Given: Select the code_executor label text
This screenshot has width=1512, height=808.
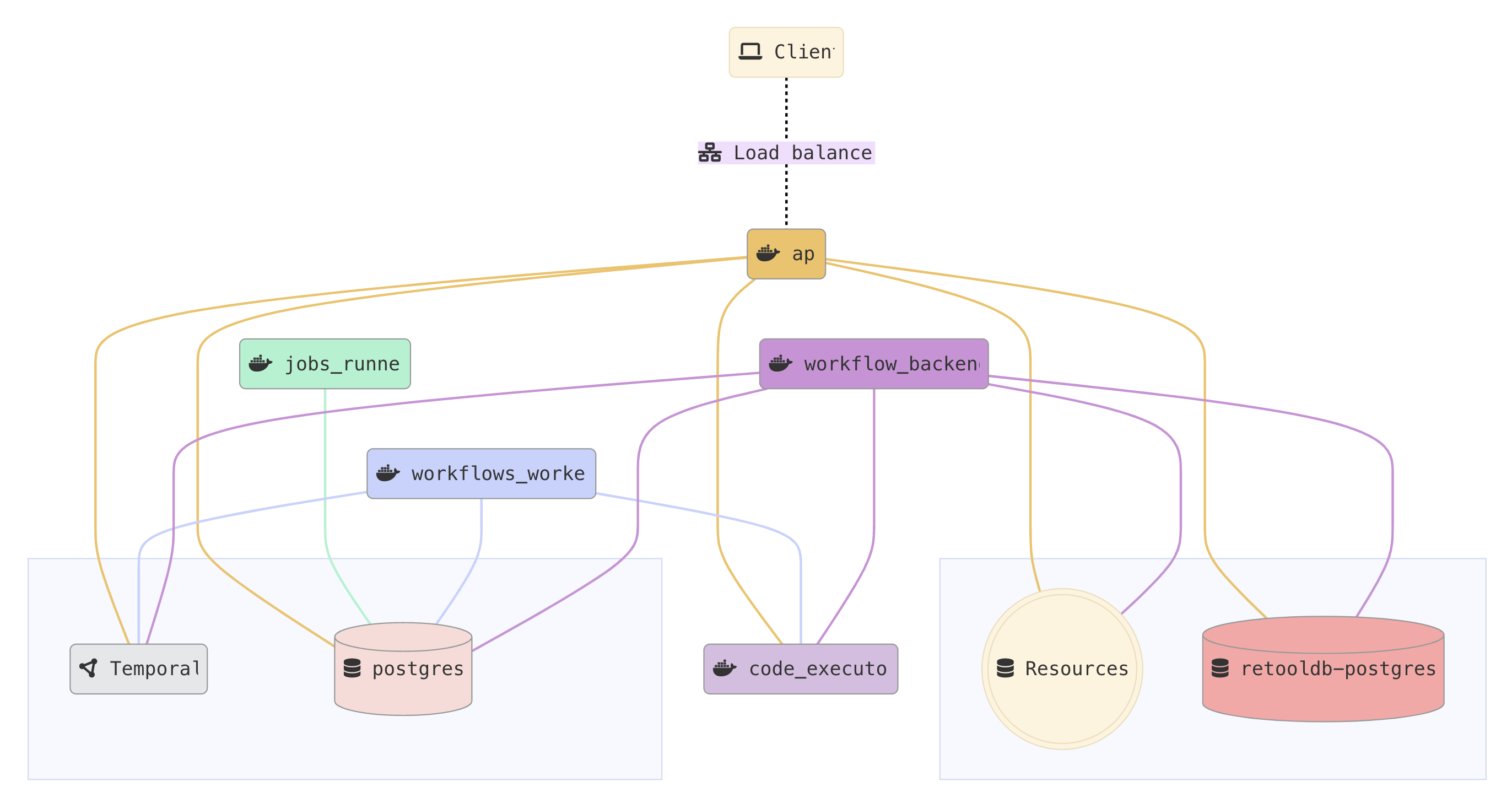Looking at the screenshot, I should click(818, 669).
